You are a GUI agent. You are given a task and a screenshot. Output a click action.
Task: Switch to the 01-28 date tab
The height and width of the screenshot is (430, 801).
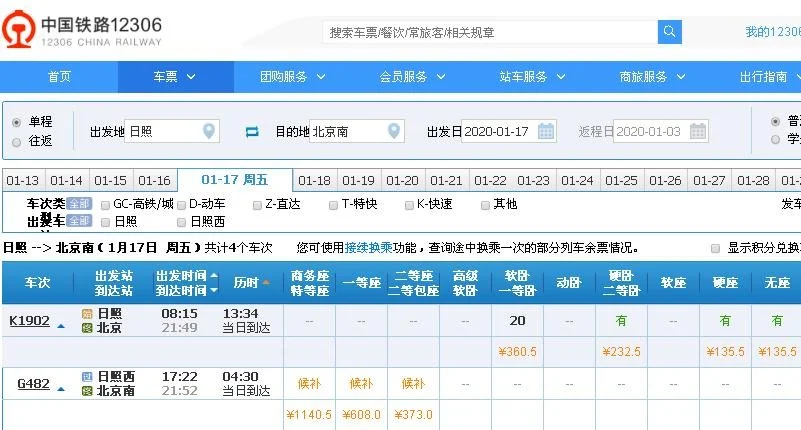click(753, 181)
